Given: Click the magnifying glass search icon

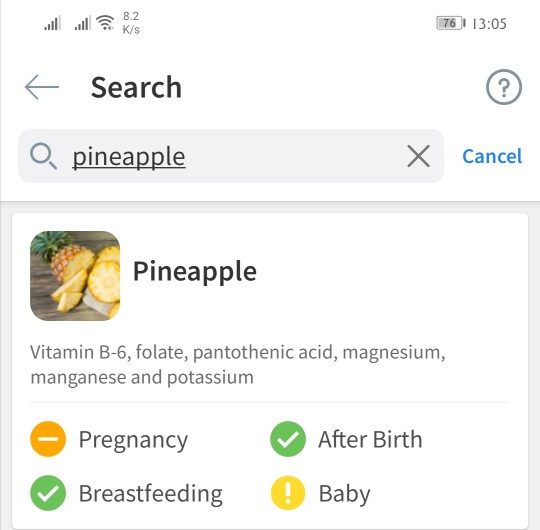Looking at the screenshot, I should coord(43,156).
